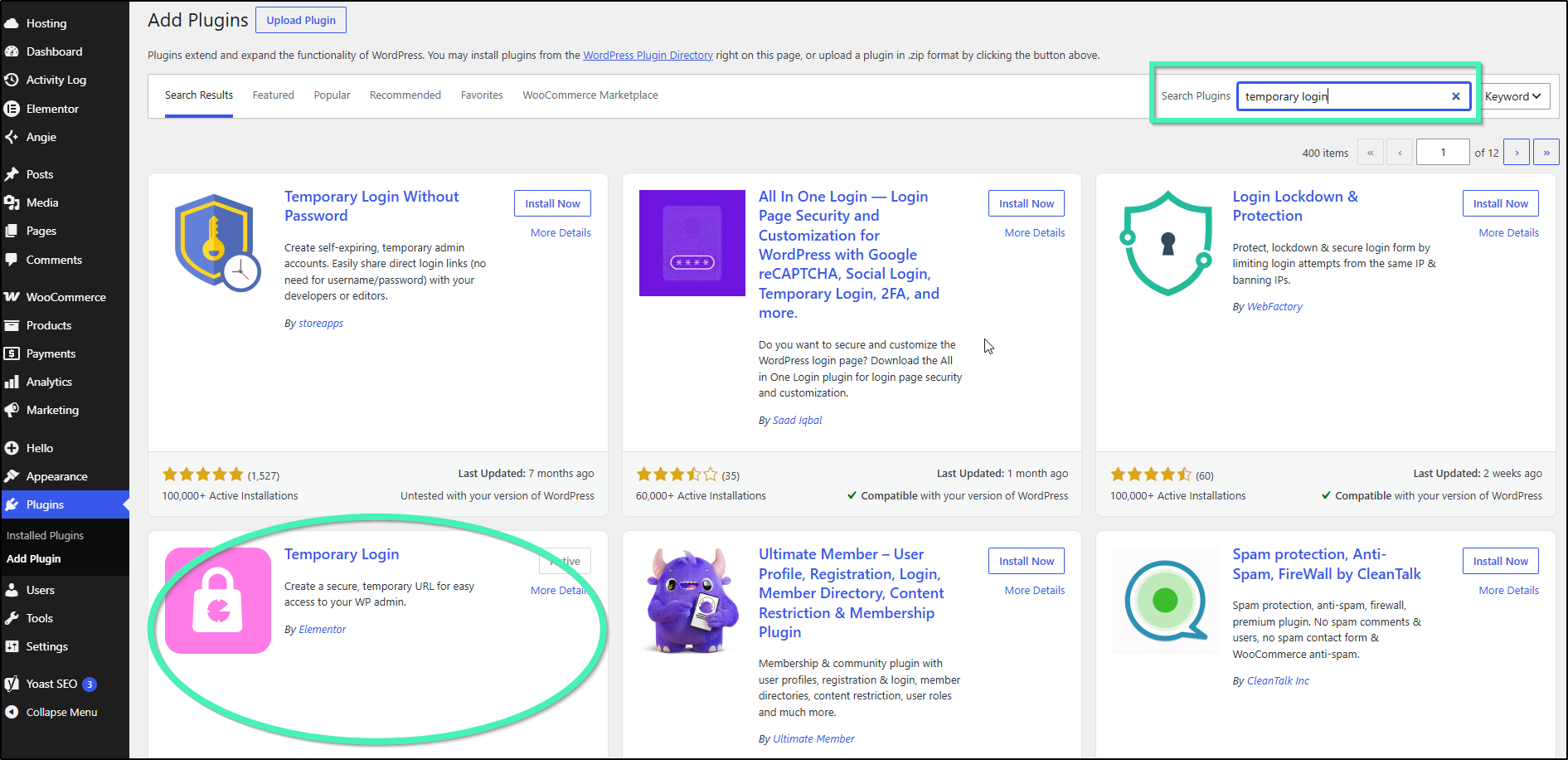Click the Appearance paintbrush icon
The image size is (1568, 760).
12,476
